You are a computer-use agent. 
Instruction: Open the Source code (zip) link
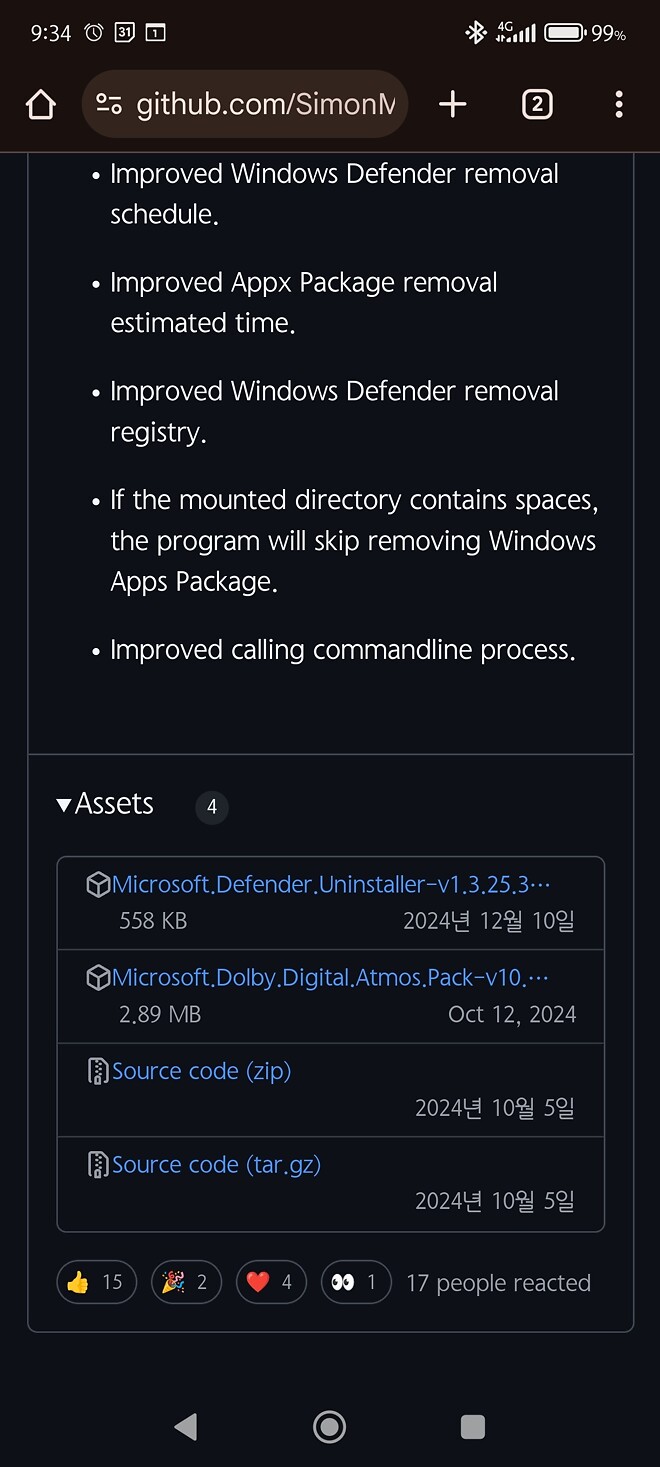pyautogui.click(x=202, y=1070)
